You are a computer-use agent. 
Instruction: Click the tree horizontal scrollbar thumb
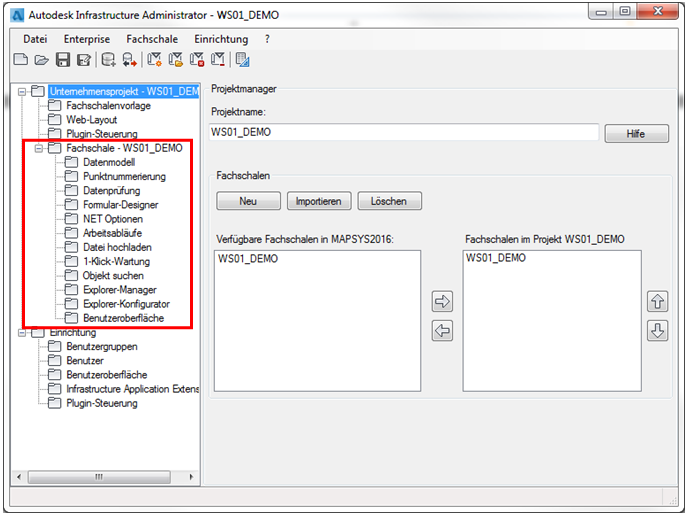click(99, 477)
